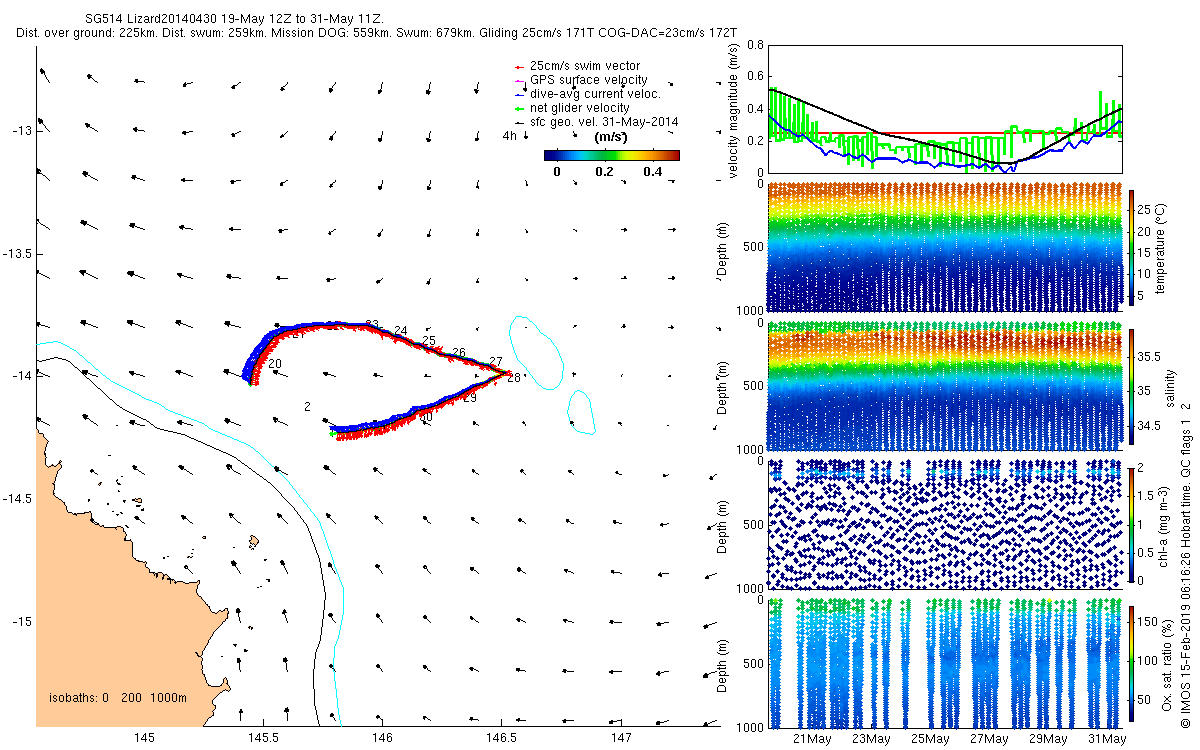The width and height of the screenshot is (1200, 750).
Task: Click the chl-a colorbar
Action: click(1132, 524)
